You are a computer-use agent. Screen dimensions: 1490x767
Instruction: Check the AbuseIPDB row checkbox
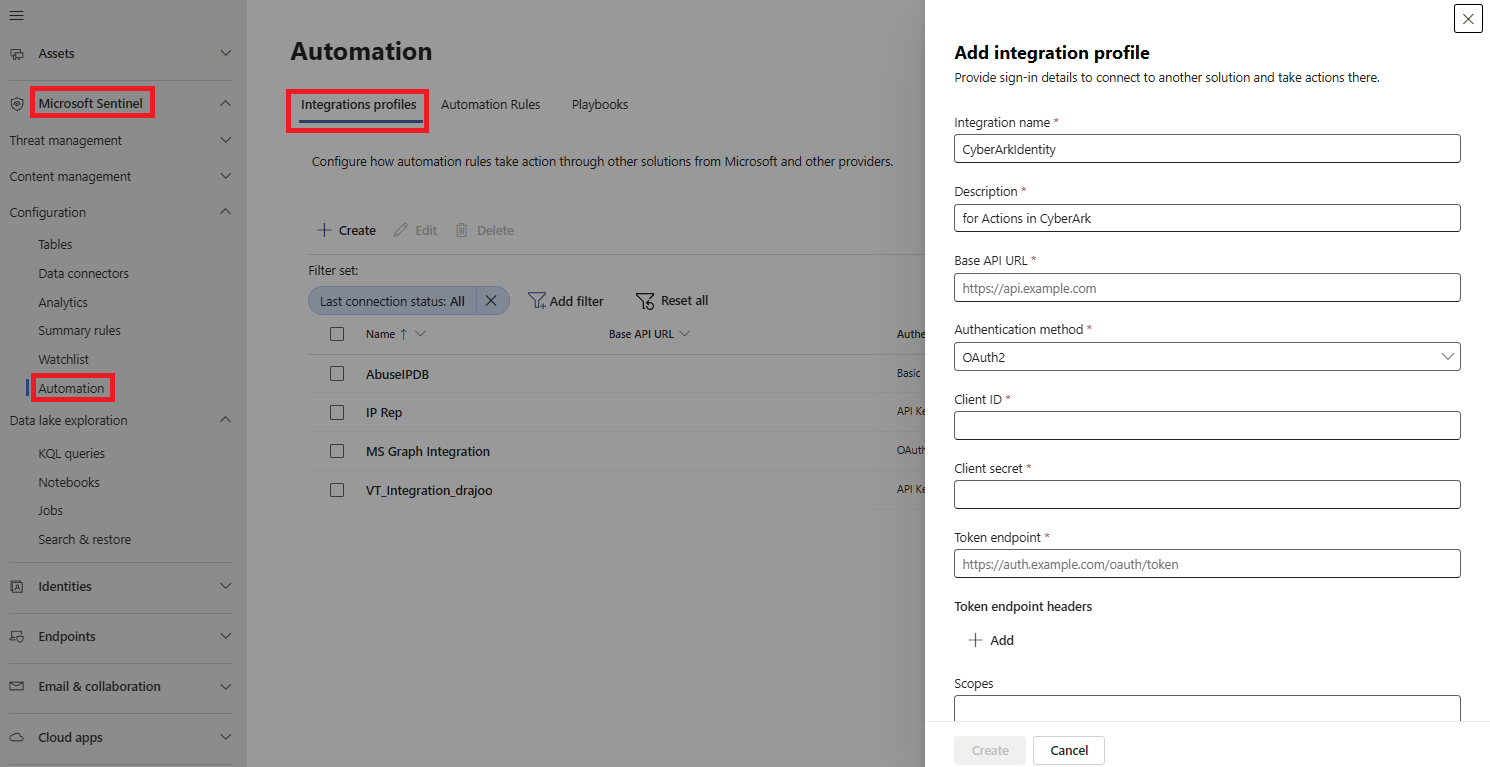[x=337, y=374]
